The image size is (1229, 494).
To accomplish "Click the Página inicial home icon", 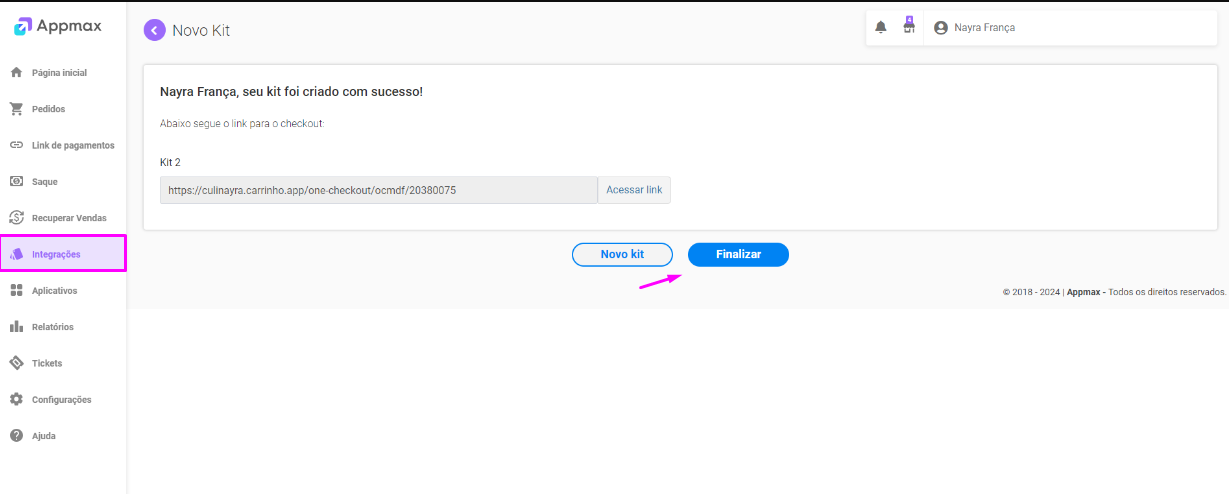I will [16, 73].
